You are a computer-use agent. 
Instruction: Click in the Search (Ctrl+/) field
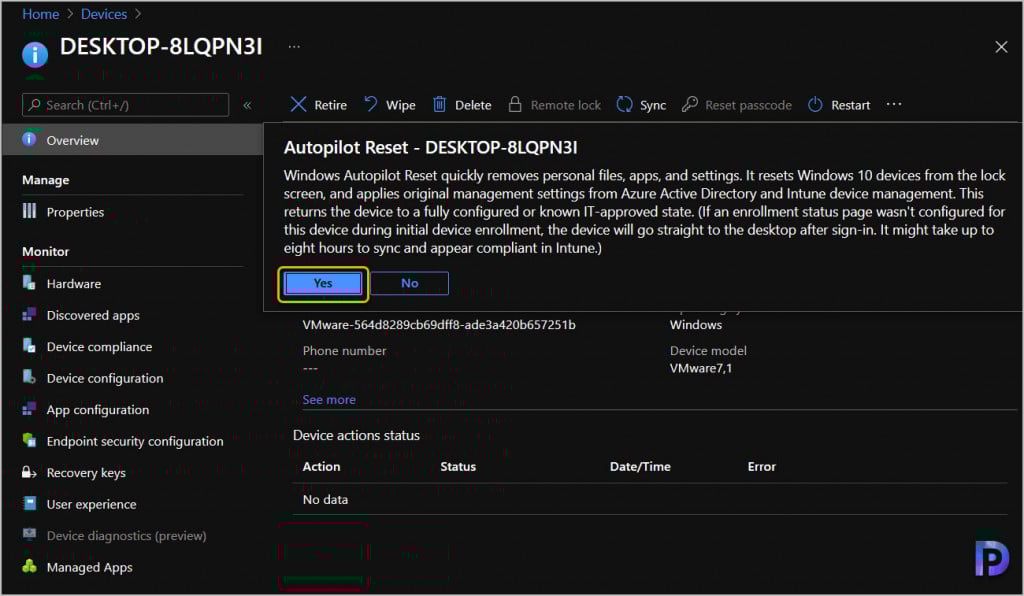125,105
